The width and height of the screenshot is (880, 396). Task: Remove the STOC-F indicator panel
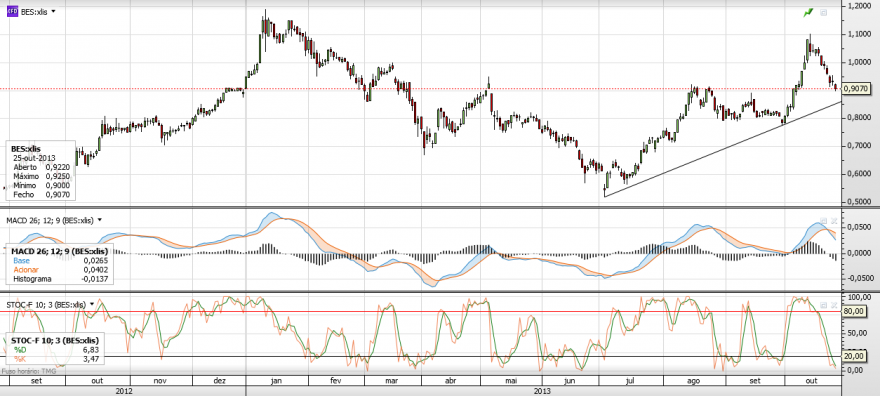[x=833, y=305]
